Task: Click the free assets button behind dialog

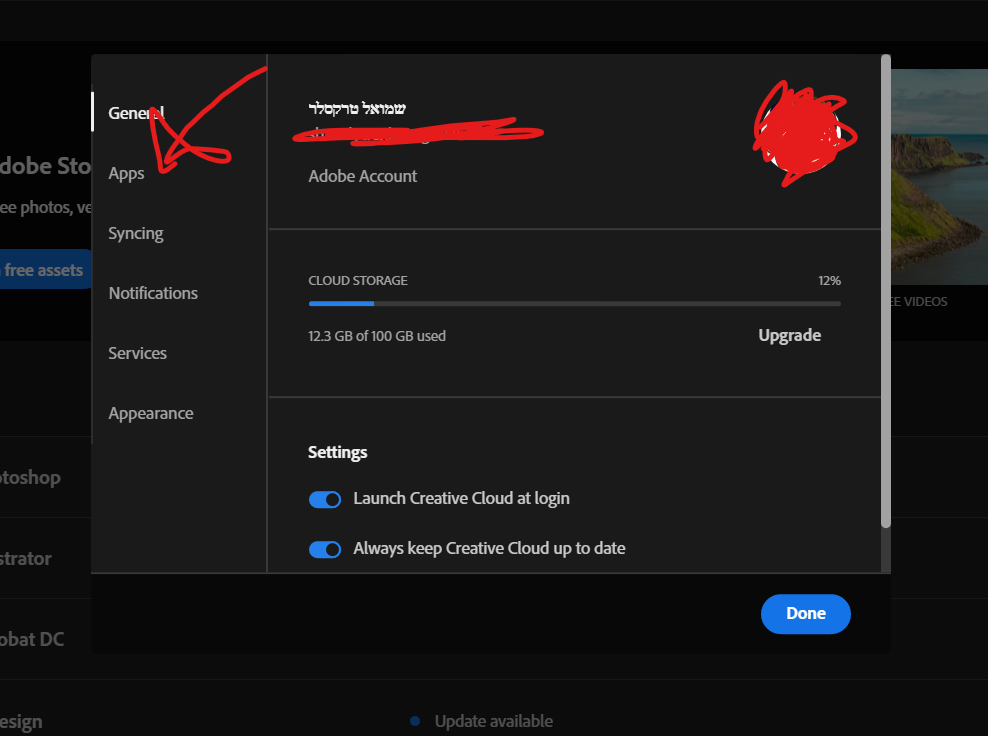Action: pyautogui.click(x=45, y=270)
